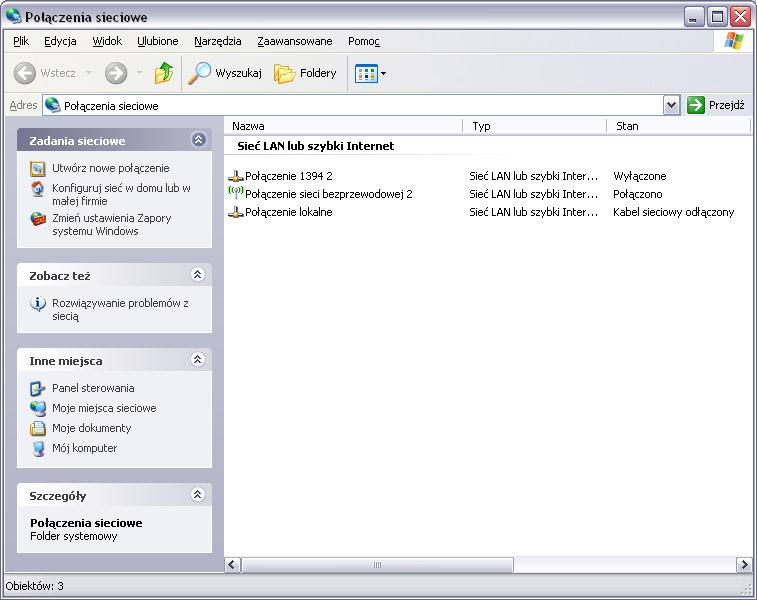Open the Ulubione menu
The height and width of the screenshot is (600, 757).
click(158, 42)
